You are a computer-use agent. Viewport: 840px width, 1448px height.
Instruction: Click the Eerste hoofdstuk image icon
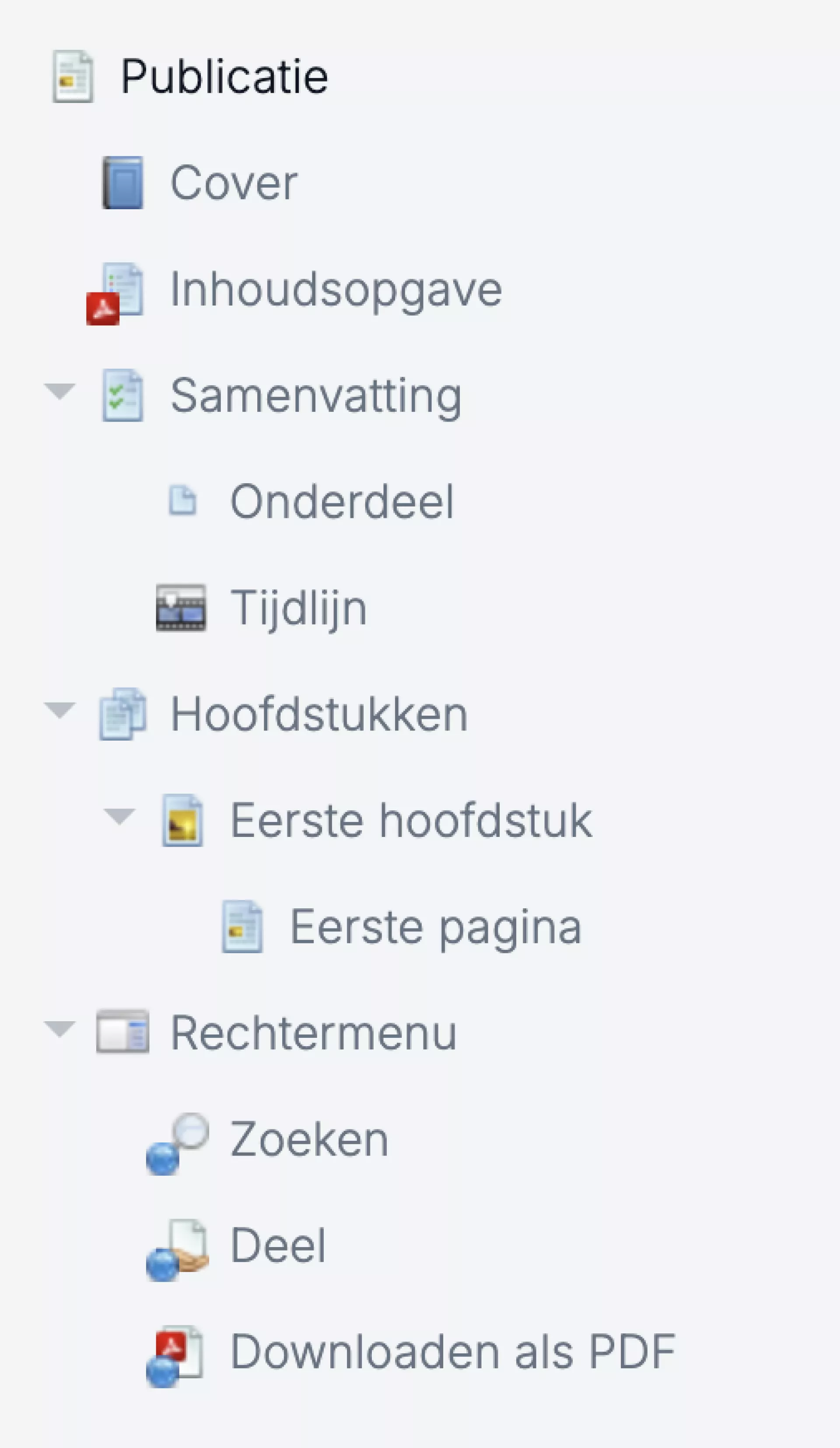point(182,821)
